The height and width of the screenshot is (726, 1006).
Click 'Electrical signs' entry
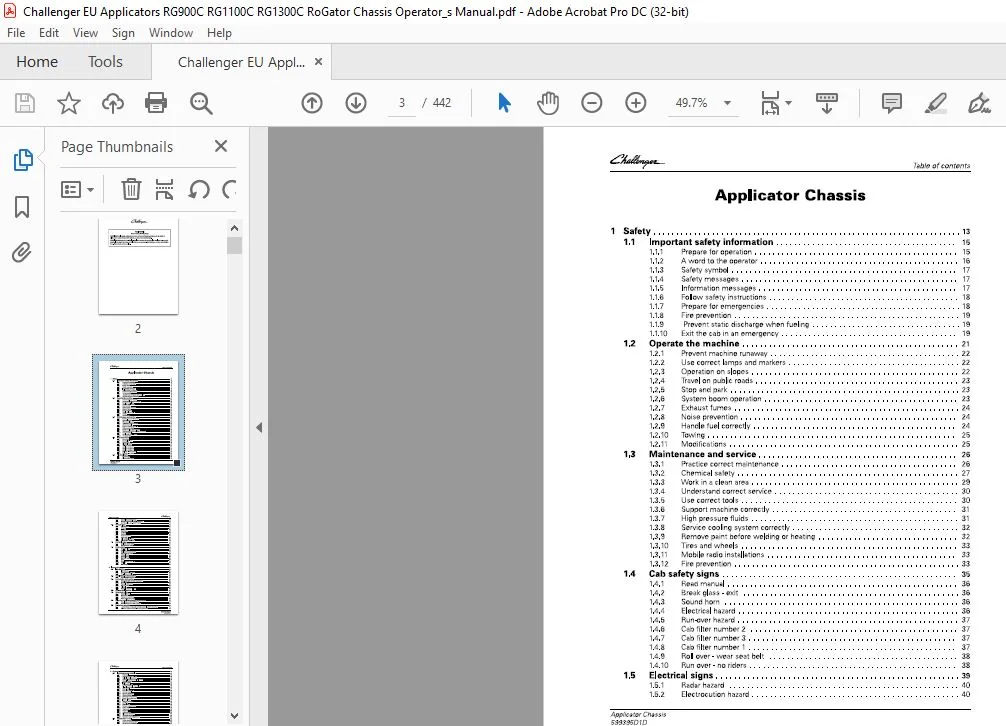click(x=797, y=675)
